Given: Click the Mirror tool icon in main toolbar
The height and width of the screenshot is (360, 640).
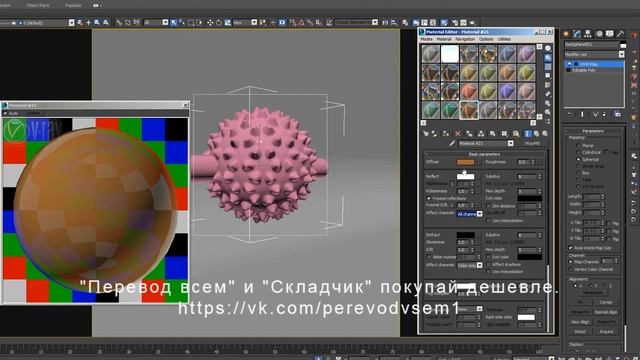Looking at the screenshot, I should (x=385, y=22).
